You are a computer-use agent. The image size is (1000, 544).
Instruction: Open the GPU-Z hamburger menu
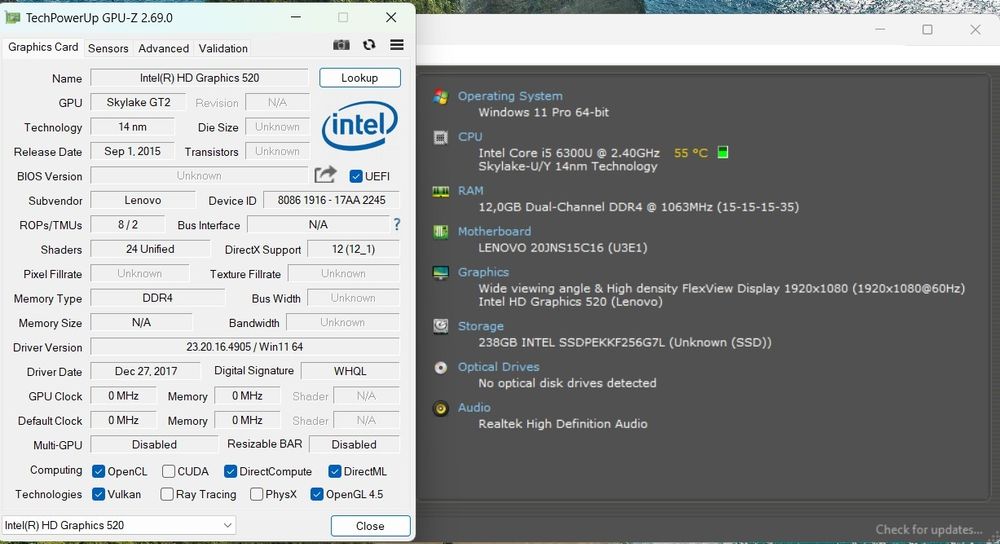click(x=397, y=45)
